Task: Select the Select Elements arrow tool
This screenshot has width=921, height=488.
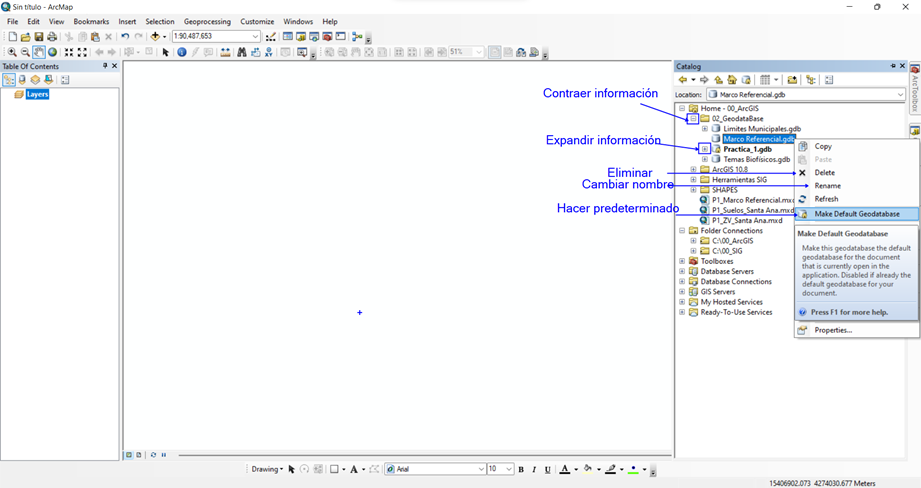Action: tap(166, 52)
